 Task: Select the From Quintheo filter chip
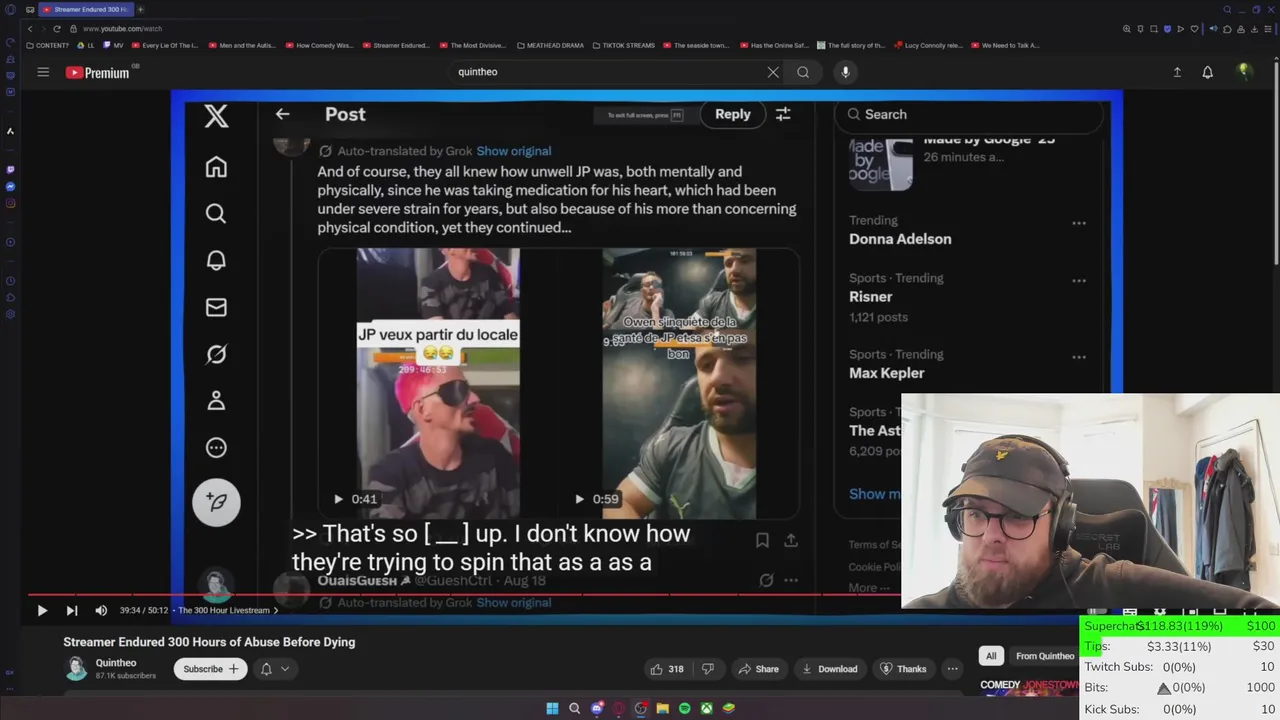(1045, 656)
